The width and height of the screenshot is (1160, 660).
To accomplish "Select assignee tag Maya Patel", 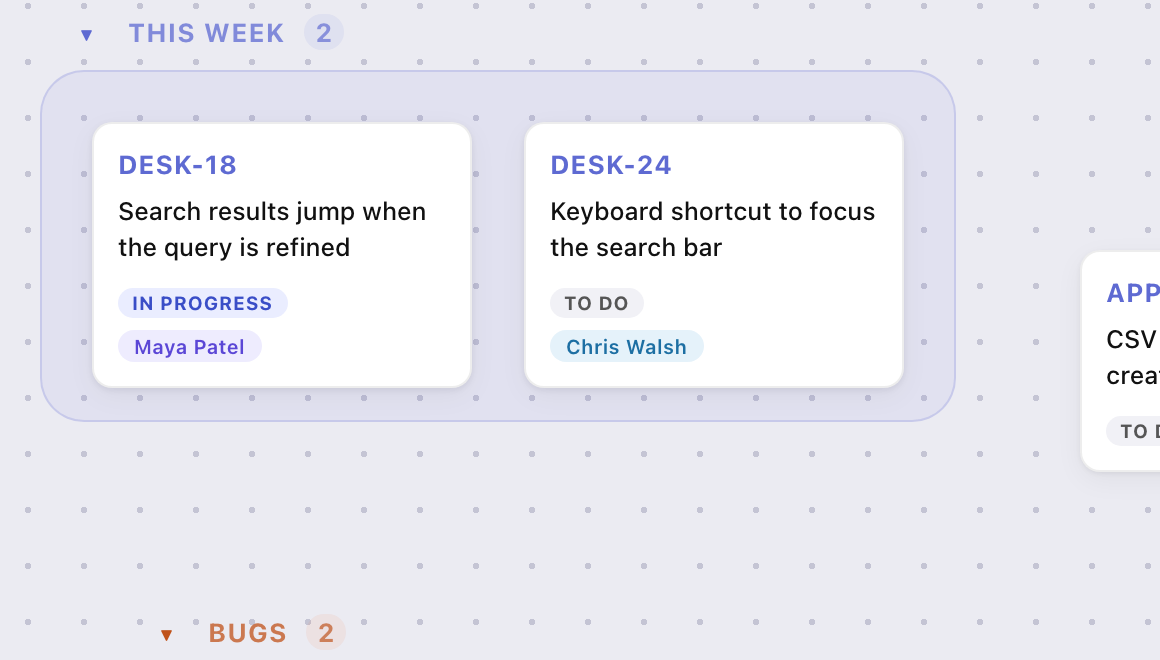I will pos(189,346).
